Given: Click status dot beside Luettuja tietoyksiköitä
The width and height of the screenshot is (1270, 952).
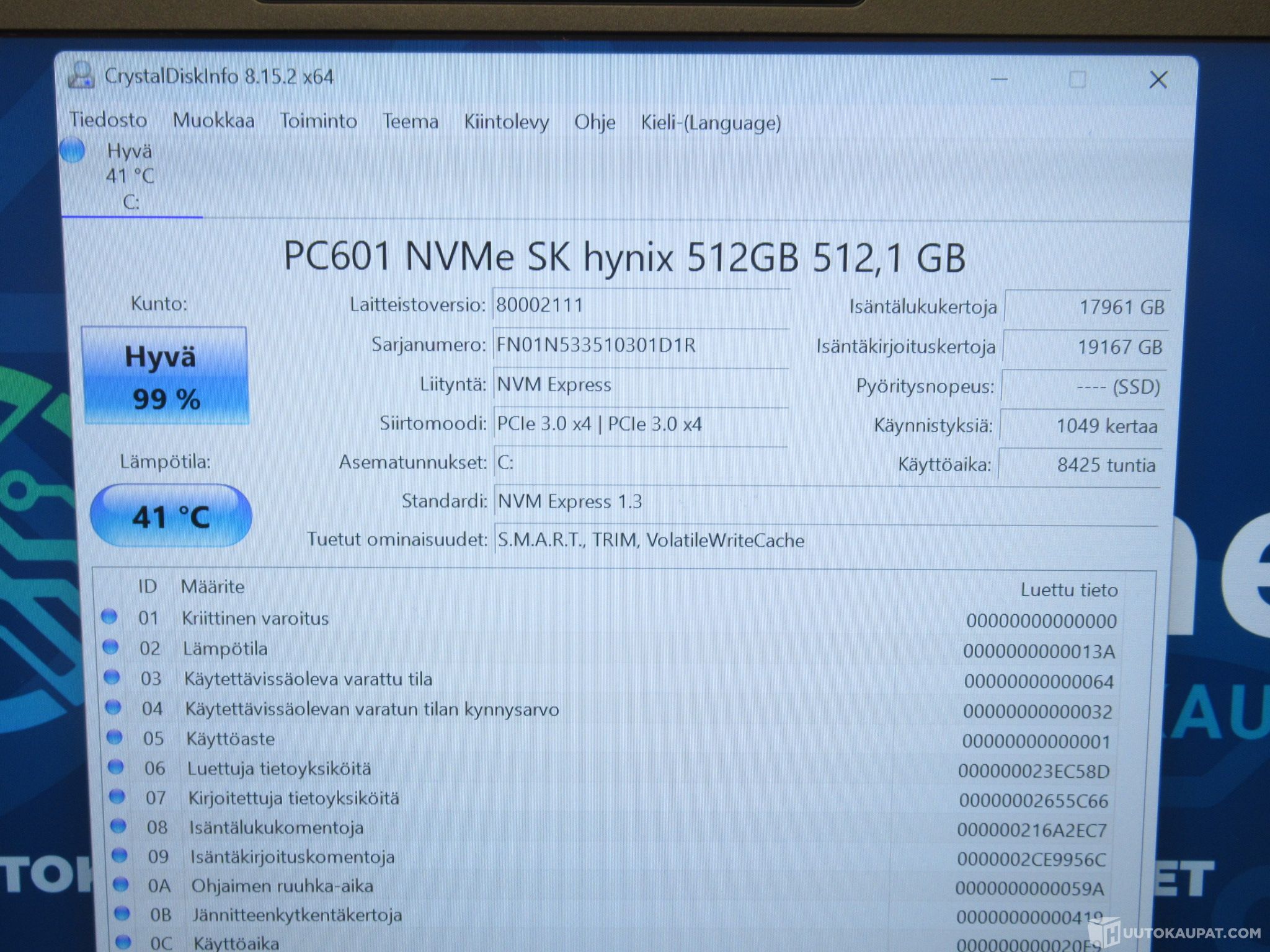Looking at the screenshot, I should tap(115, 767).
